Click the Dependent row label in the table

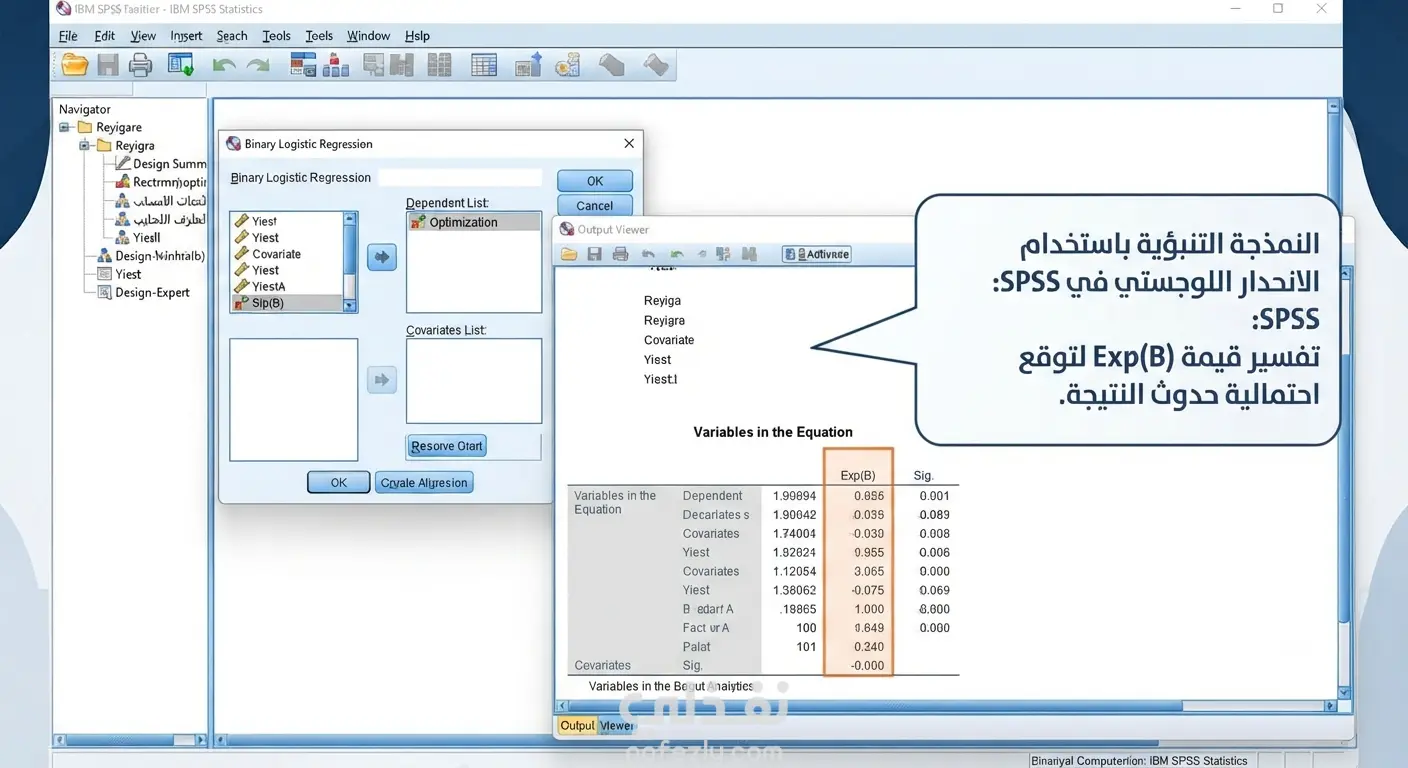712,496
